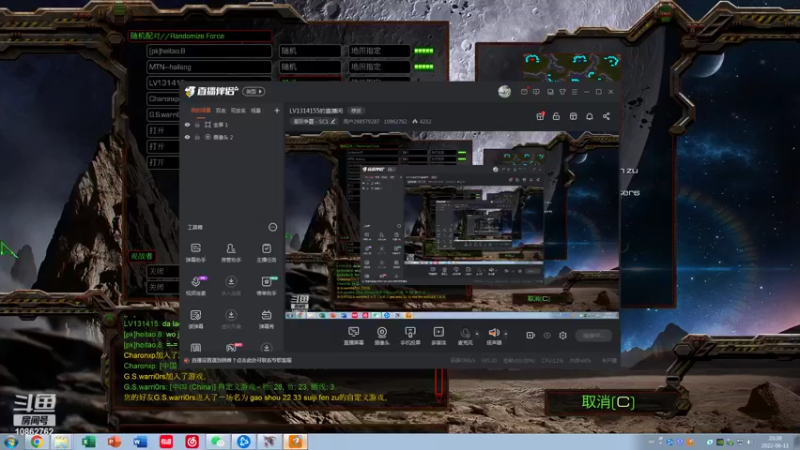Add a 摄像头 camera source
800x450 pixels.
[x=382, y=336]
